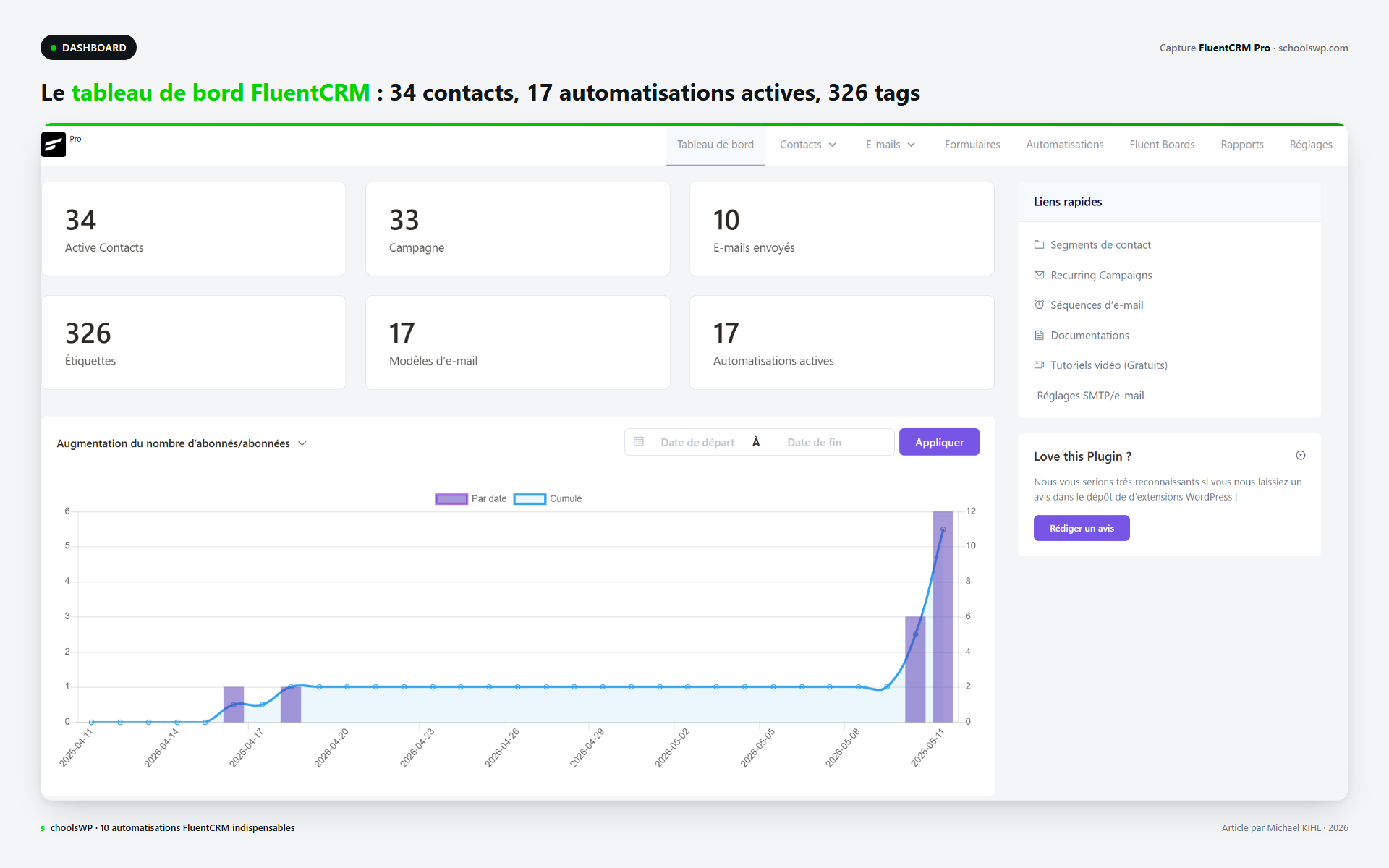Expand the Contacts menu
Screen dimensions: 1389x868
pyautogui.click(x=808, y=145)
